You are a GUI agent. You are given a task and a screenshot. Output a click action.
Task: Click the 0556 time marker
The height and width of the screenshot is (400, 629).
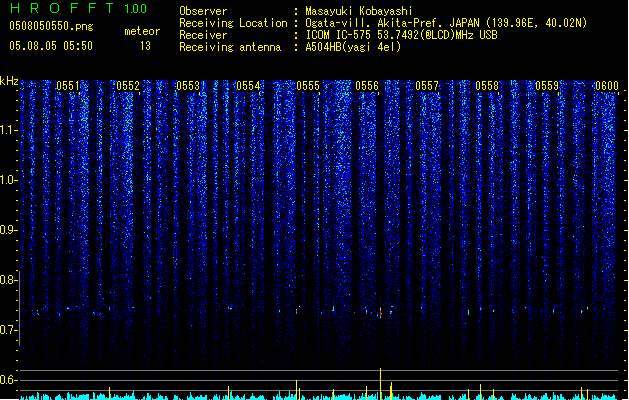[x=367, y=86]
